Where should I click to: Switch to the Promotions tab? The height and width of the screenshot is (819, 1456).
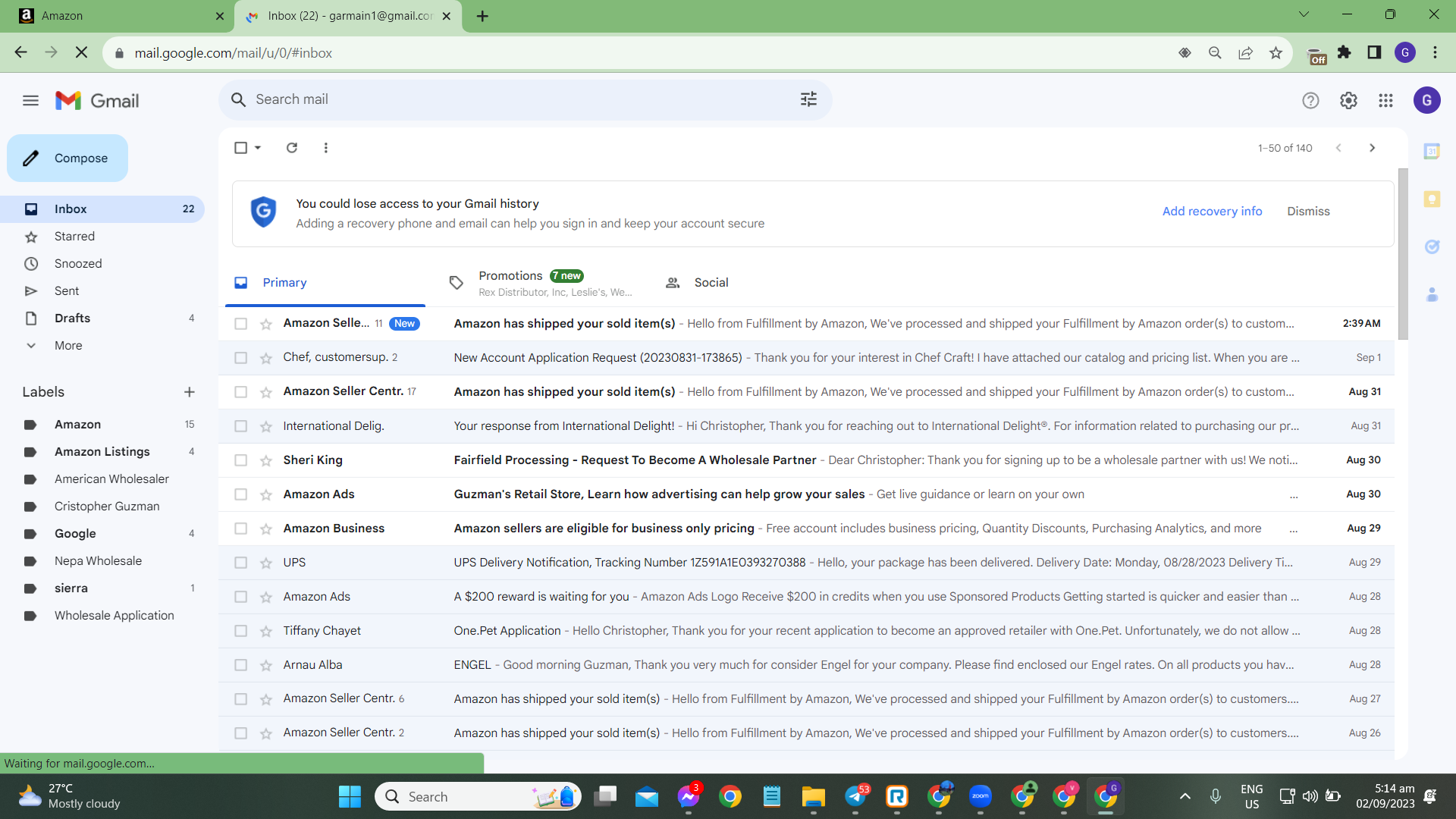pyautogui.click(x=542, y=283)
